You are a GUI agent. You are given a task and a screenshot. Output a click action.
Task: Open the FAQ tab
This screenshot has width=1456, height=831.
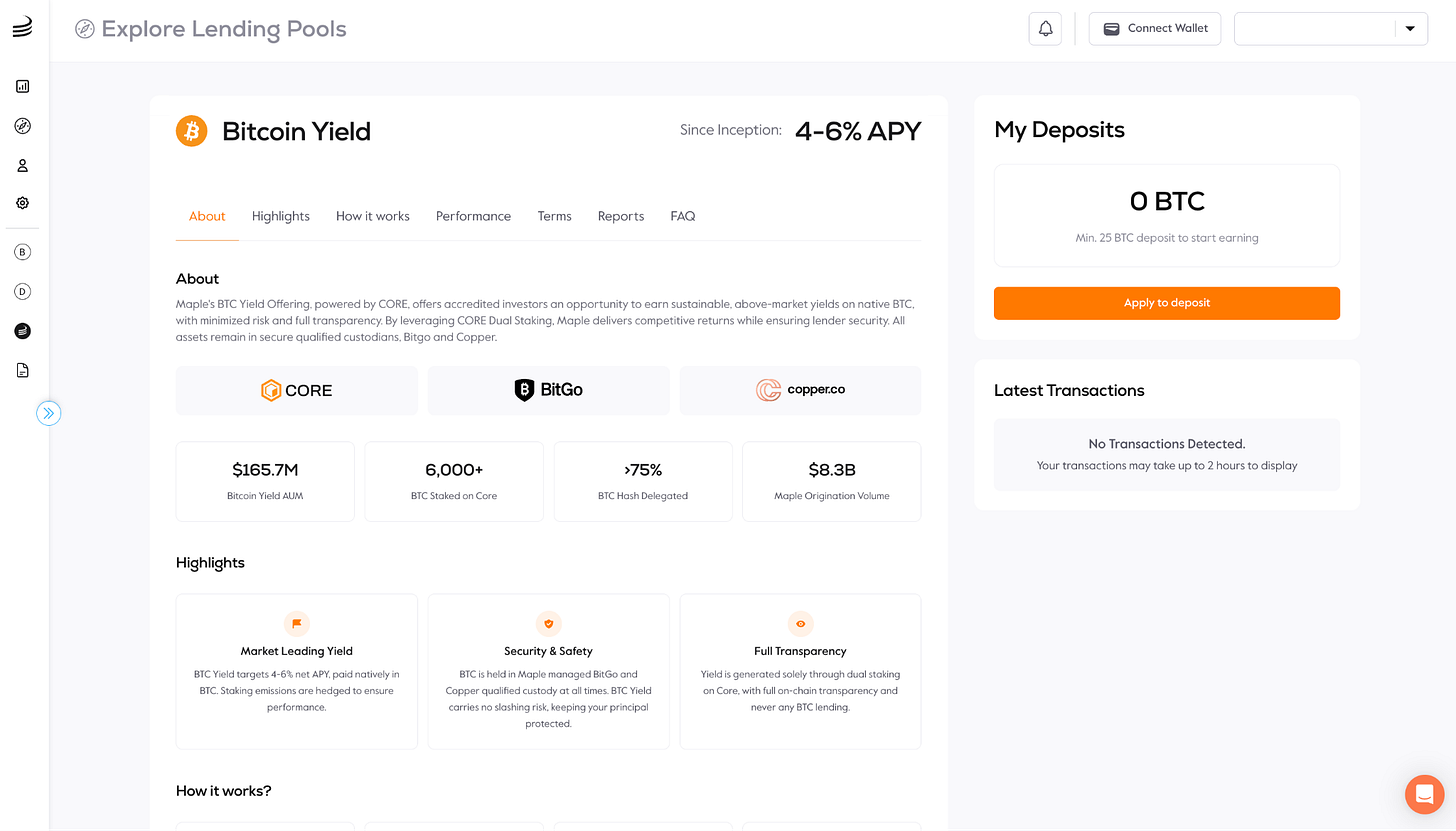point(682,216)
